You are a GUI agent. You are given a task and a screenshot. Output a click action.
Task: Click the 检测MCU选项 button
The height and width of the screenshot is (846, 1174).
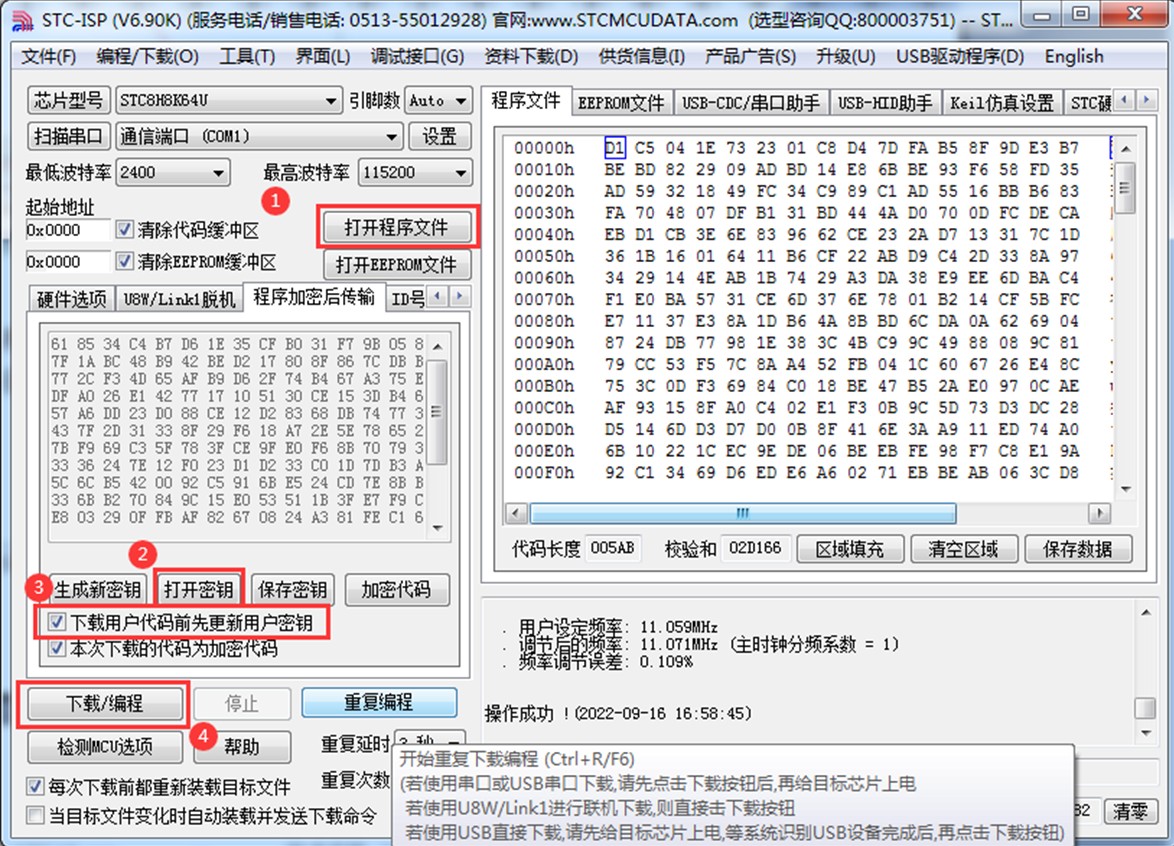[x=105, y=746]
